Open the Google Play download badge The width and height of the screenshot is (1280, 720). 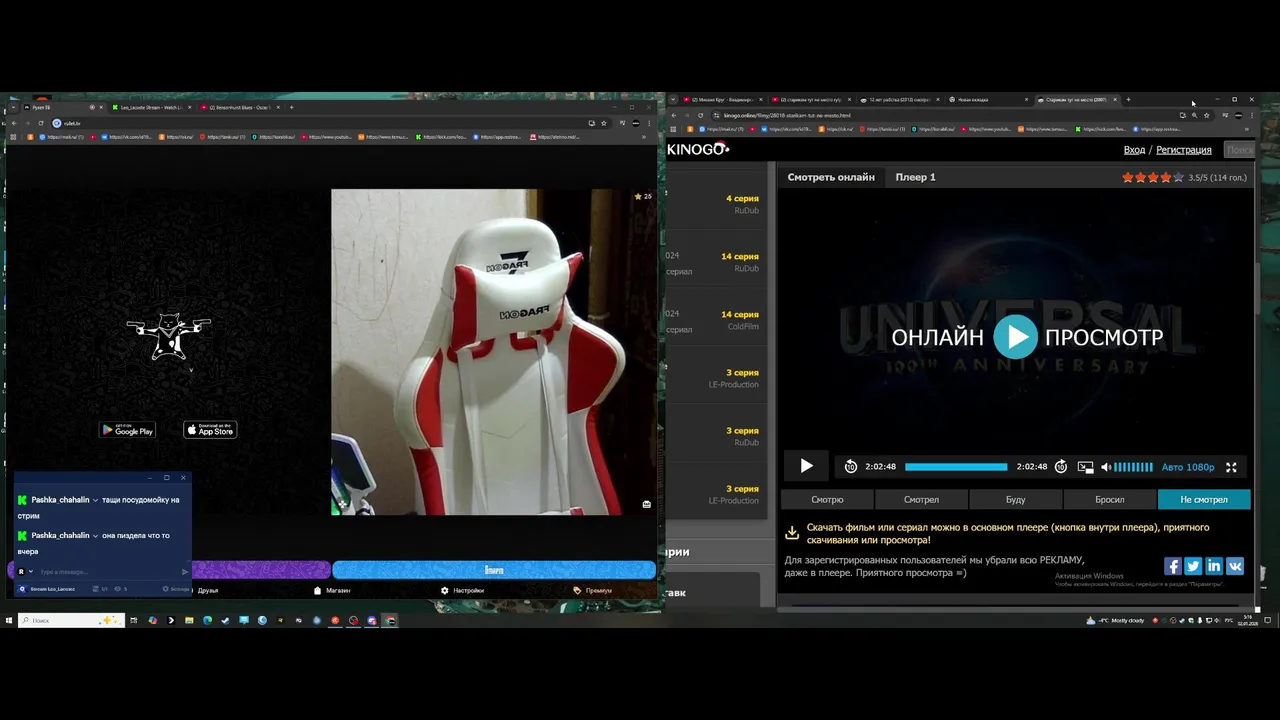127,430
